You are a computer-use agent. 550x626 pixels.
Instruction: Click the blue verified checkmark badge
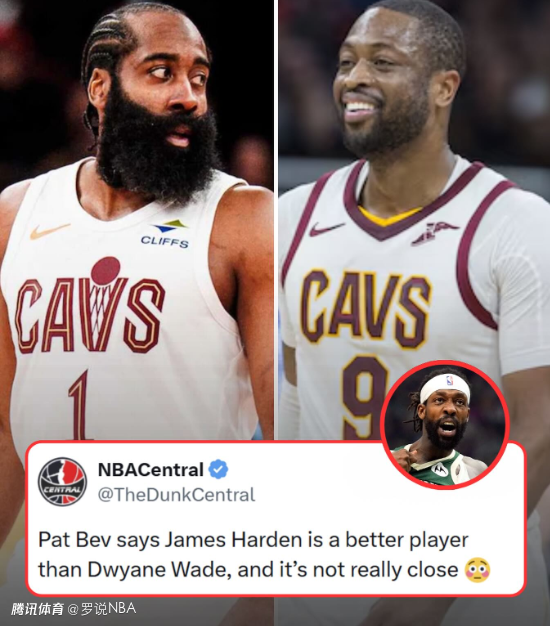tap(219, 470)
